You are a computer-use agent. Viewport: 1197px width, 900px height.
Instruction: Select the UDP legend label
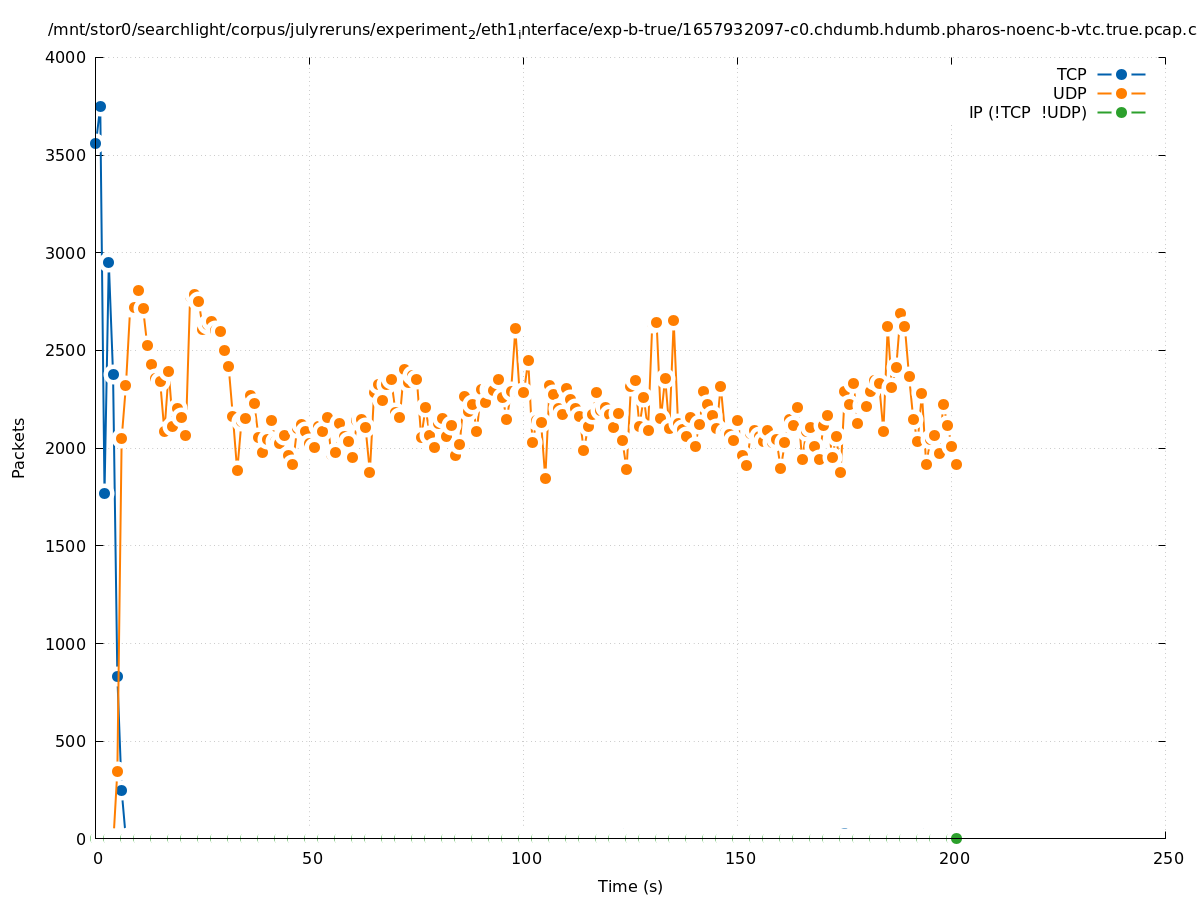[1069, 93]
